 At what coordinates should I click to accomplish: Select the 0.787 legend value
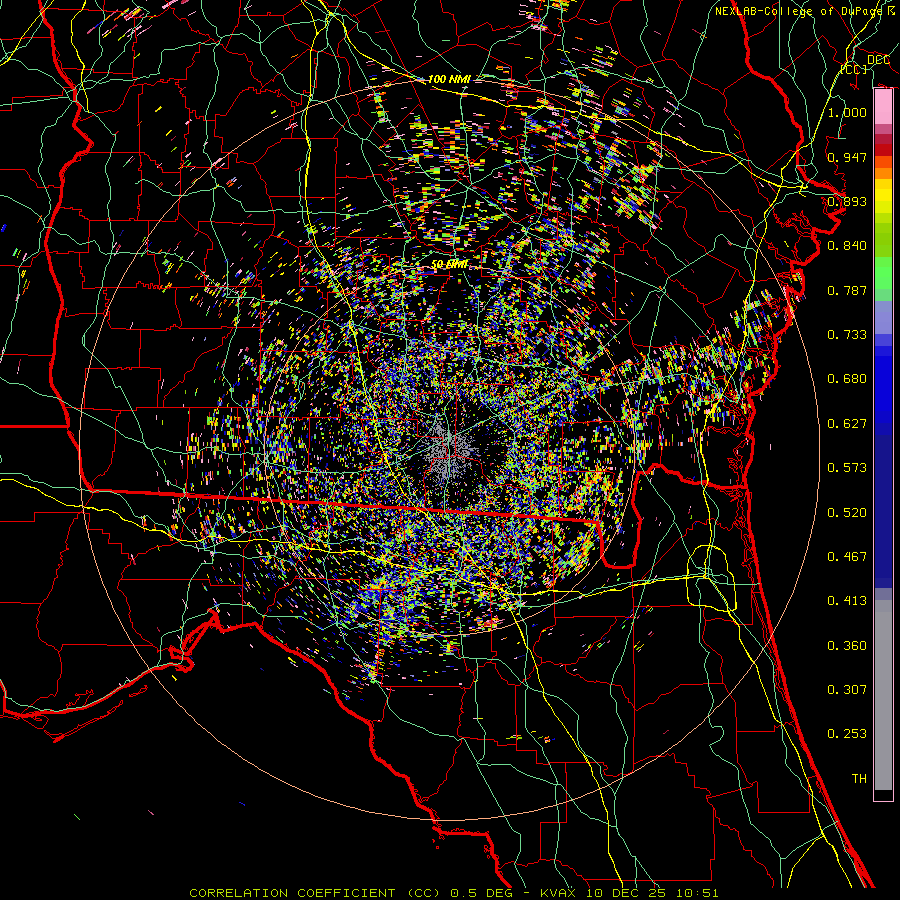pos(847,290)
